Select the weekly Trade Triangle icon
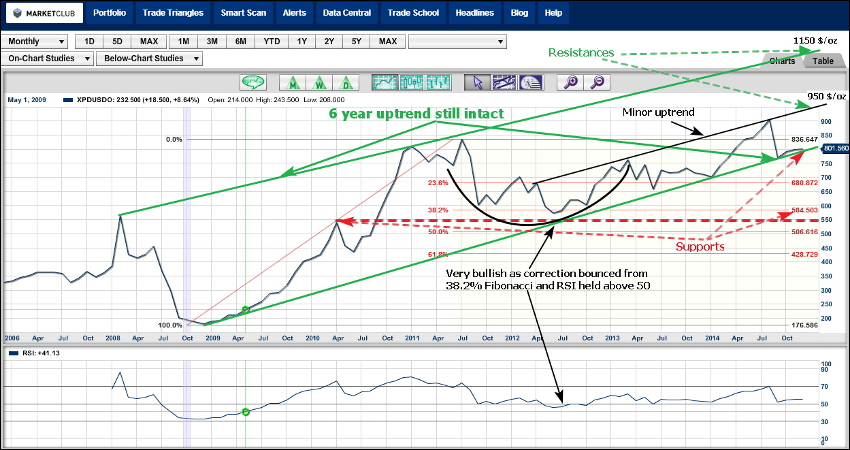The image size is (850, 450). click(319, 82)
